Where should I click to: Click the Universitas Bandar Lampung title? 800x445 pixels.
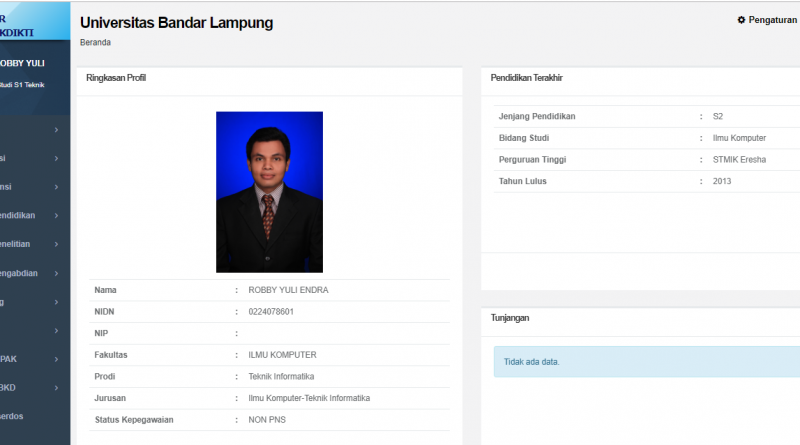(x=177, y=22)
